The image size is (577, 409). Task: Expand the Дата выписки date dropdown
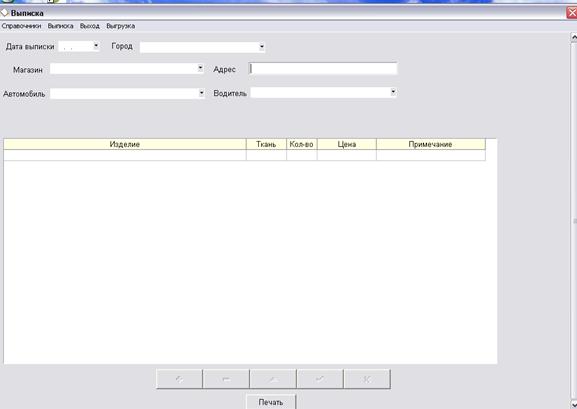point(96,46)
